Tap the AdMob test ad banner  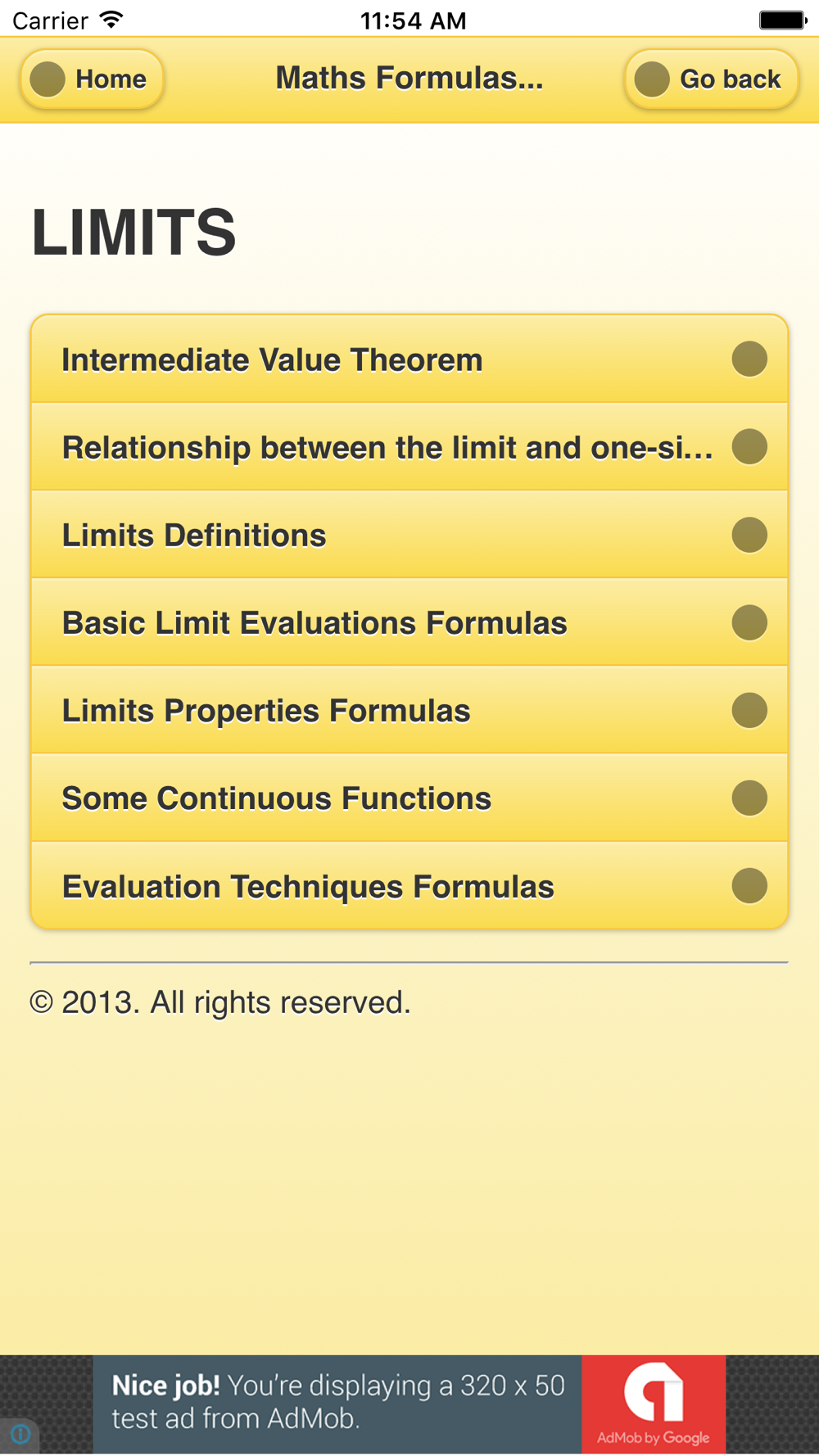tap(409, 1404)
